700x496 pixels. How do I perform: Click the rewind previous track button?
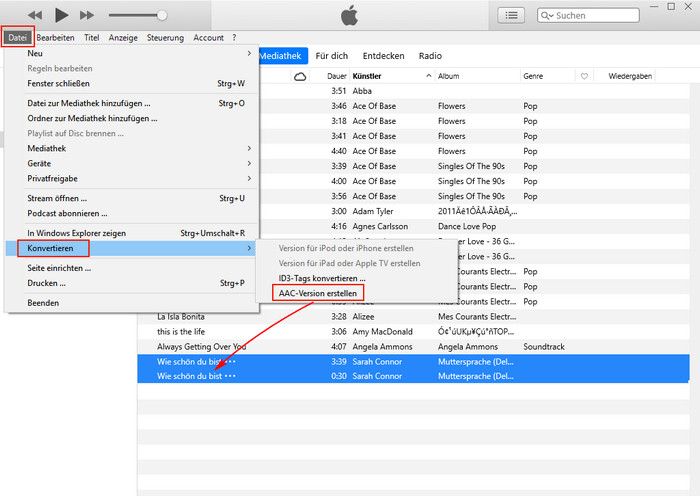pos(35,15)
